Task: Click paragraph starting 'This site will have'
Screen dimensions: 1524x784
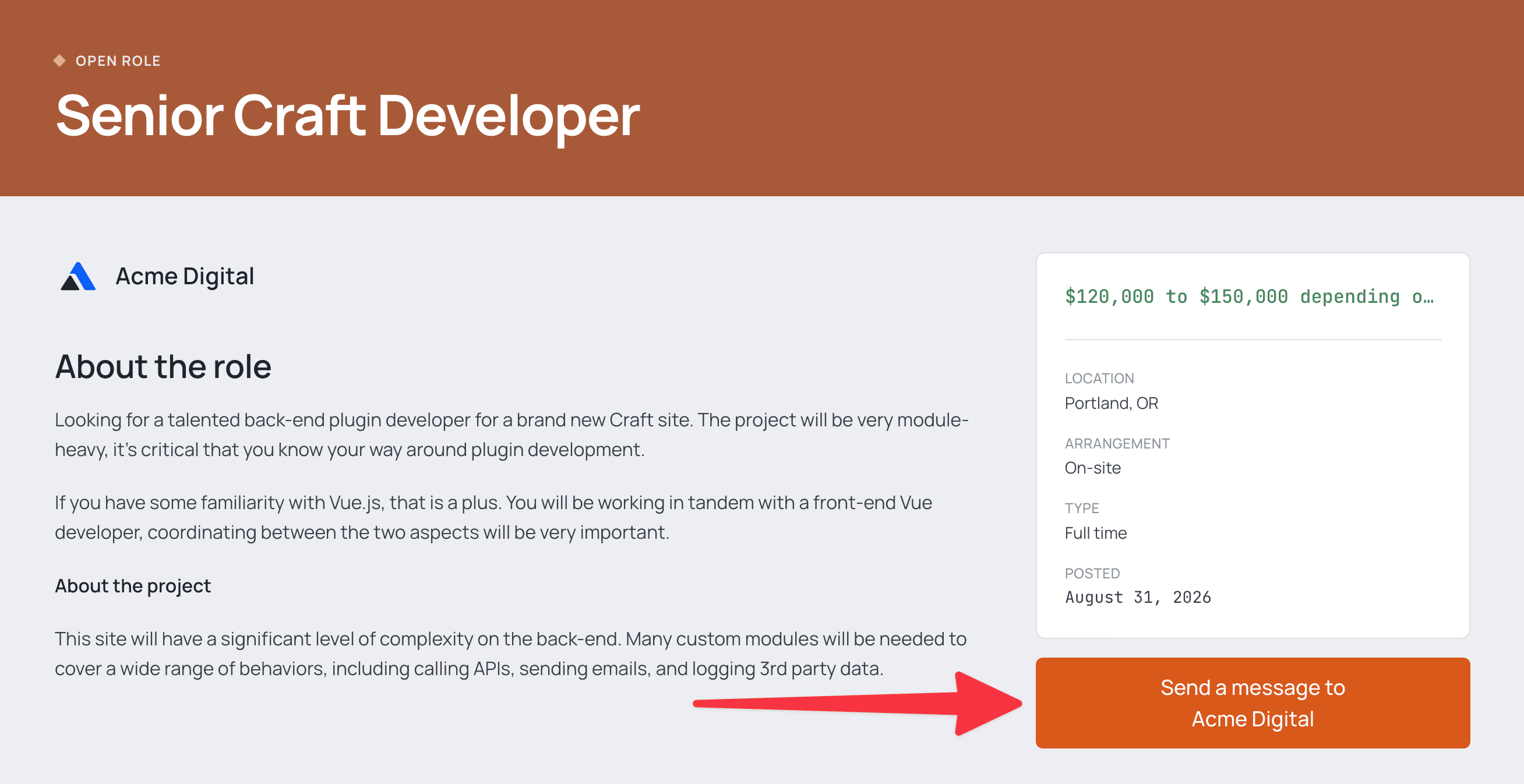Action: (510, 653)
